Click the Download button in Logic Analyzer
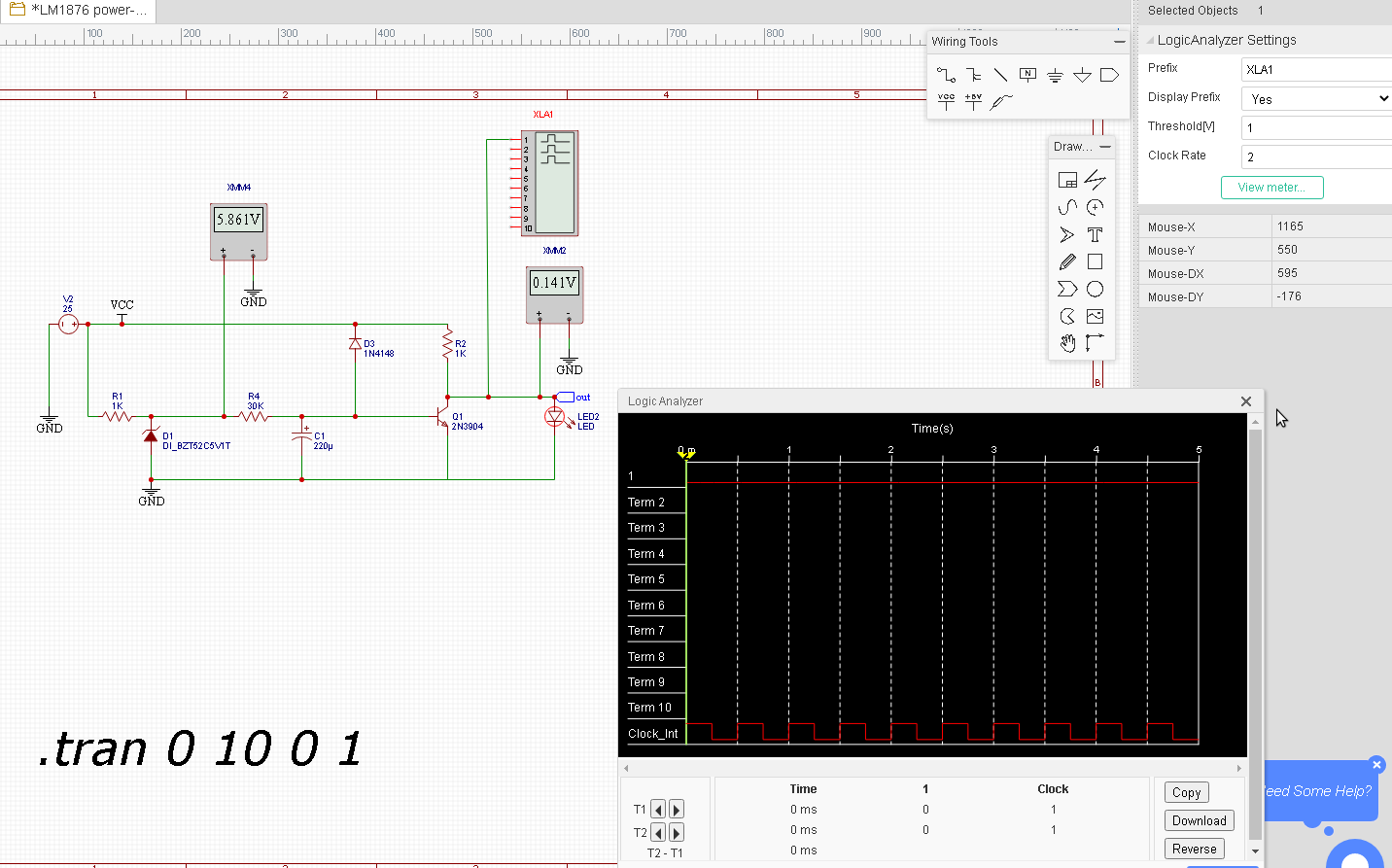 click(1200, 820)
